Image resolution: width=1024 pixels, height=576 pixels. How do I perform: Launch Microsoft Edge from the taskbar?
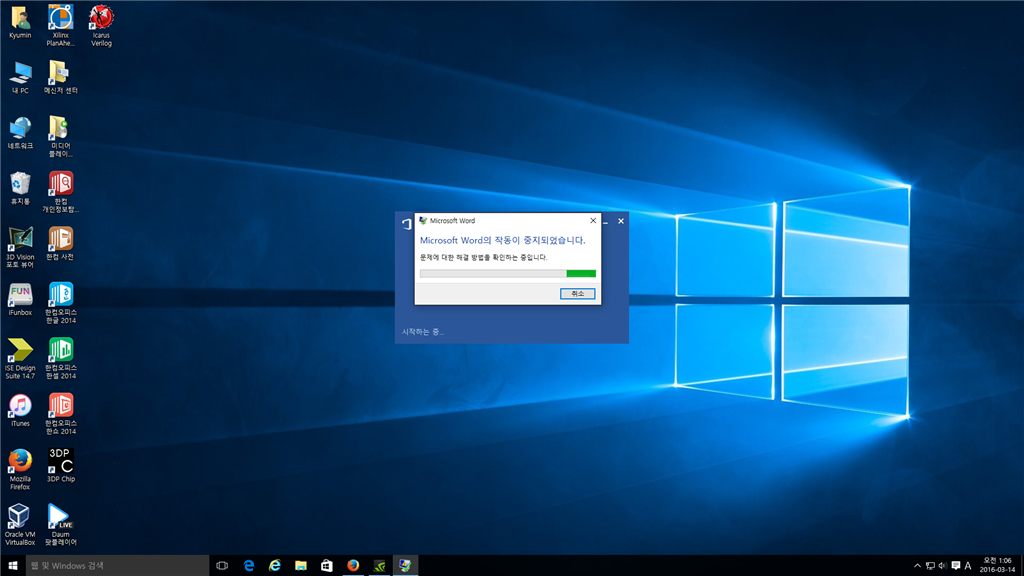click(x=249, y=566)
